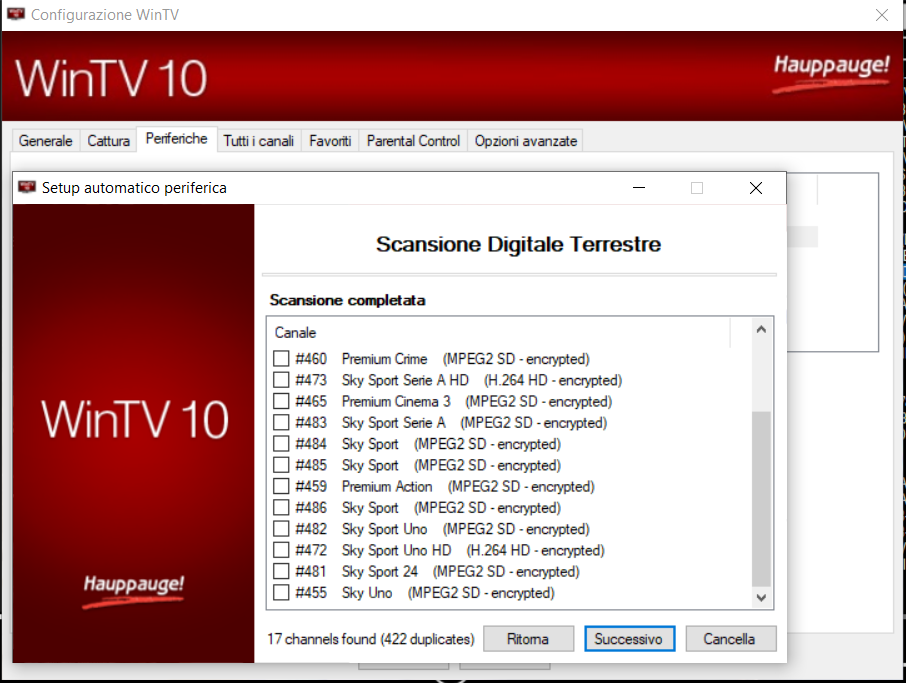Click the Sky Sport 24 channel name
Image resolution: width=906 pixels, height=683 pixels.
pos(380,571)
